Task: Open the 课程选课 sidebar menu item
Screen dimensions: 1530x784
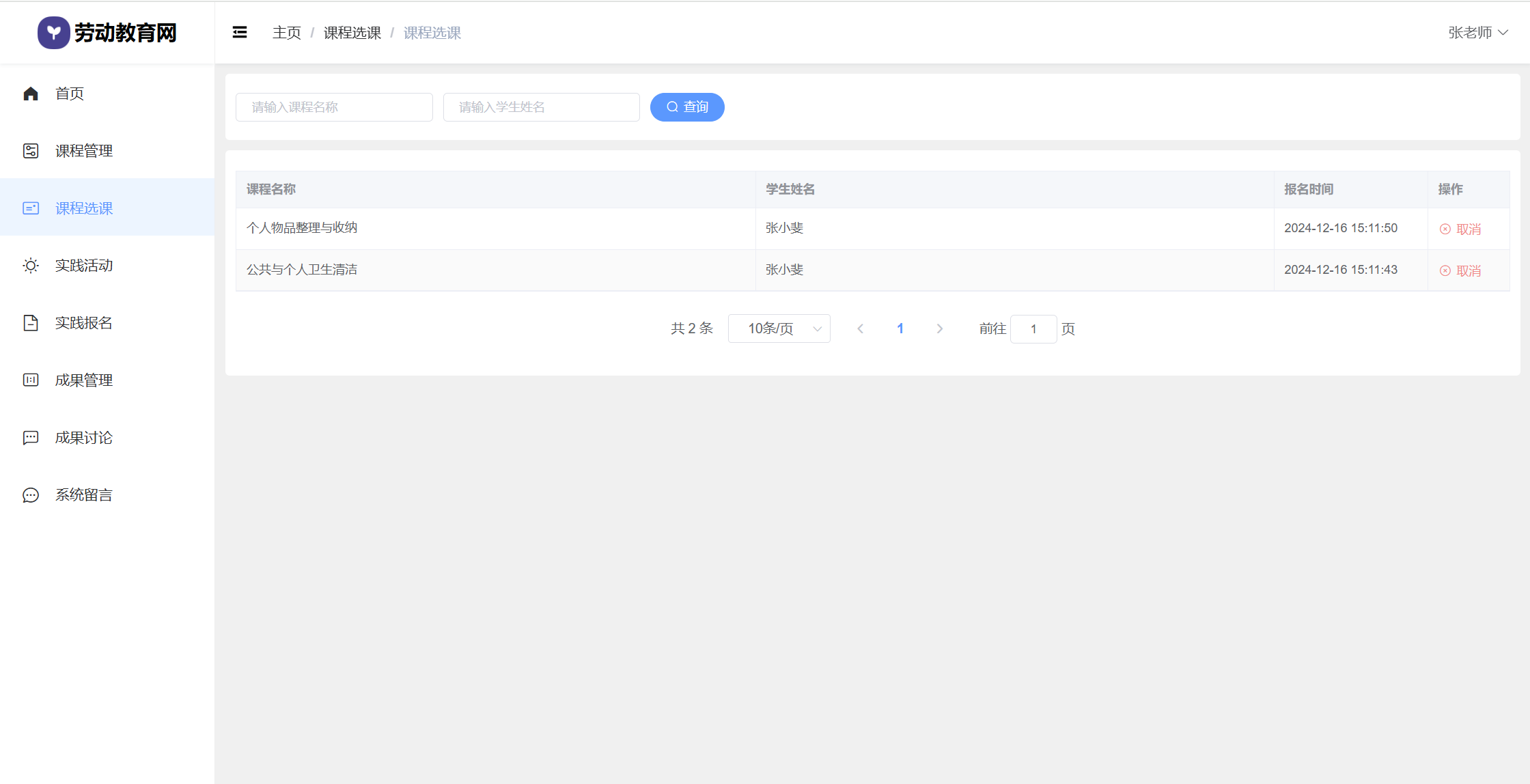Action: (84, 208)
